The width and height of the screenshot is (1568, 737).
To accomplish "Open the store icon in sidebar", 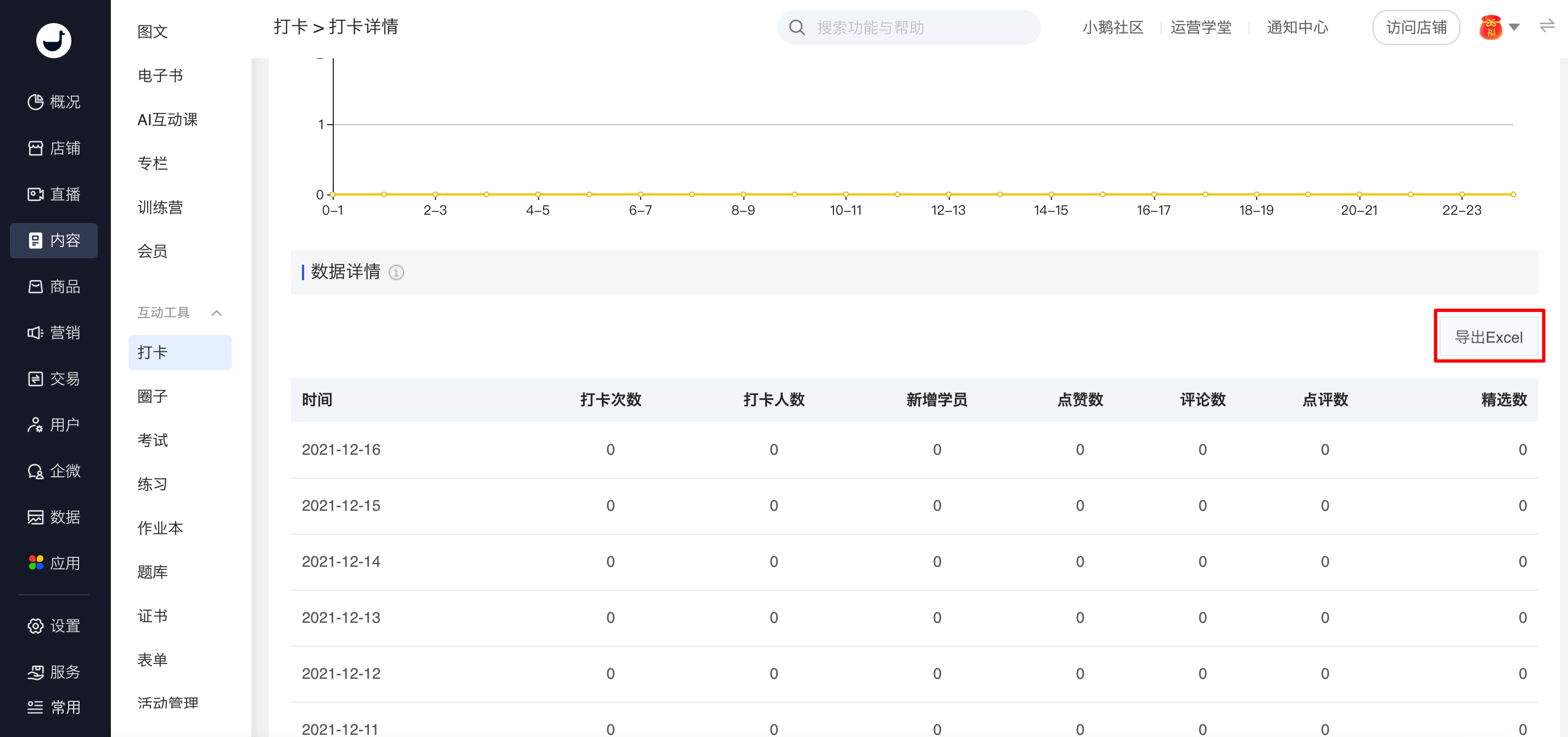I will click(x=35, y=148).
